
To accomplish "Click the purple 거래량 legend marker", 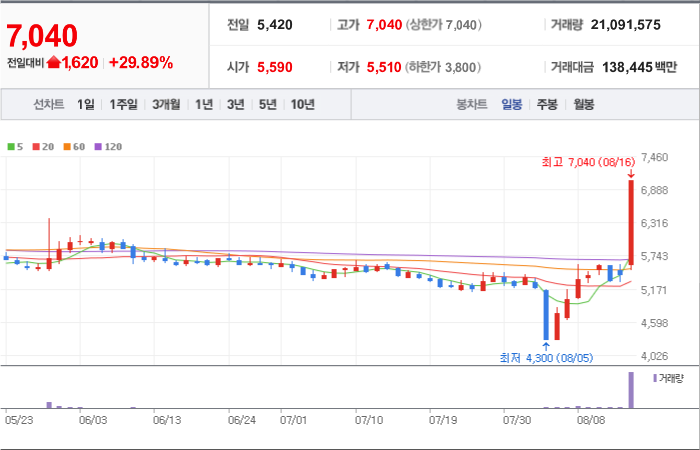I will (655, 379).
